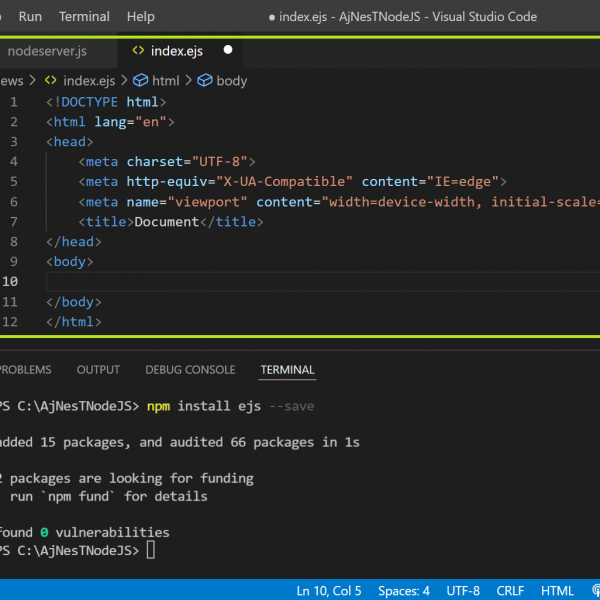Open indentation picker via Spaces: 4
Viewport: 600px width, 600px height.
pos(405,591)
